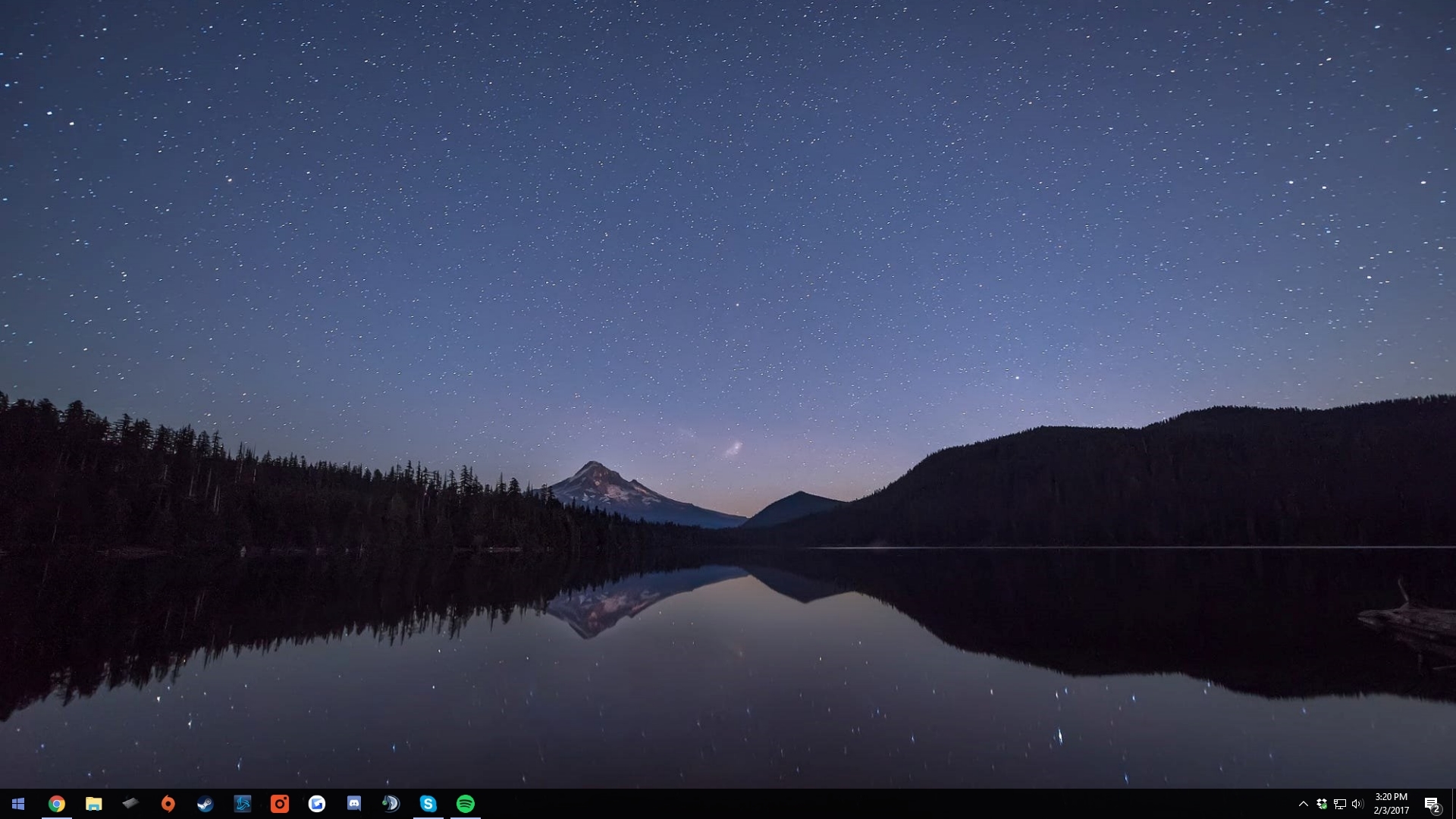Image resolution: width=1456 pixels, height=819 pixels.
Task: Click the Show Desktop strip at taskbar edge
Action: pyautogui.click(x=1453, y=804)
